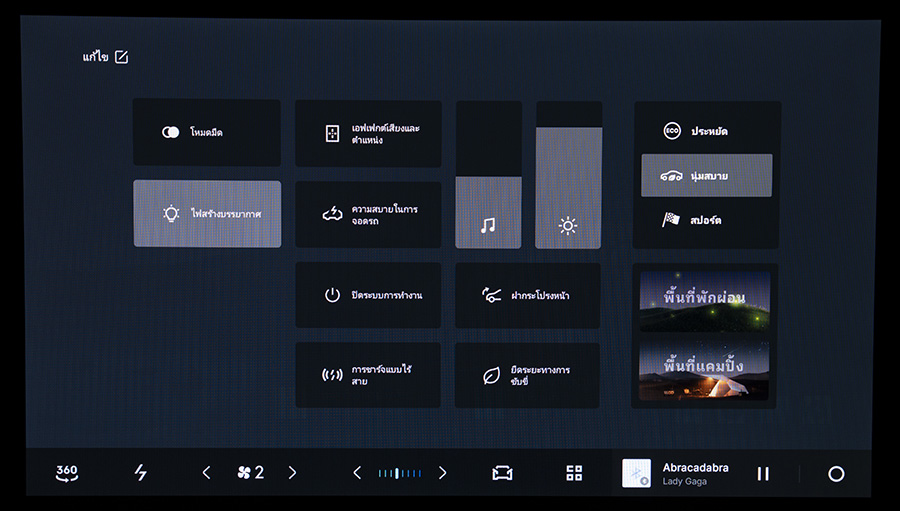Increase fan speed with right arrow
Viewport: 900px width, 511px height.
(292, 473)
